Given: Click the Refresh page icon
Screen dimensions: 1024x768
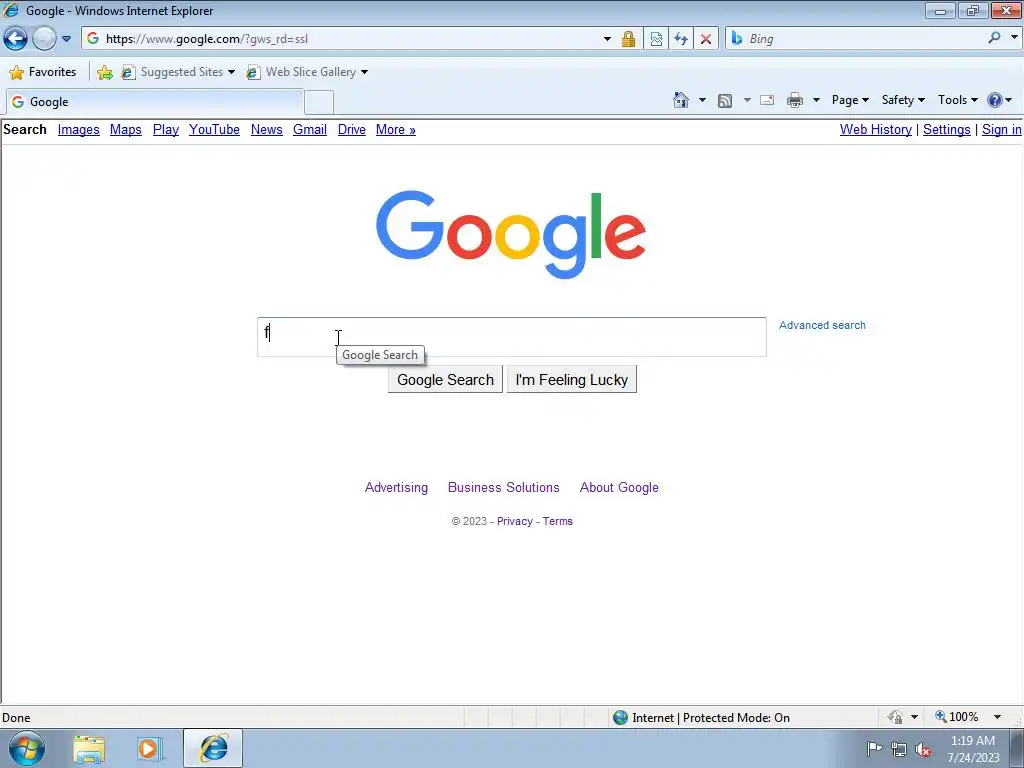Looking at the screenshot, I should coord(681,39).
